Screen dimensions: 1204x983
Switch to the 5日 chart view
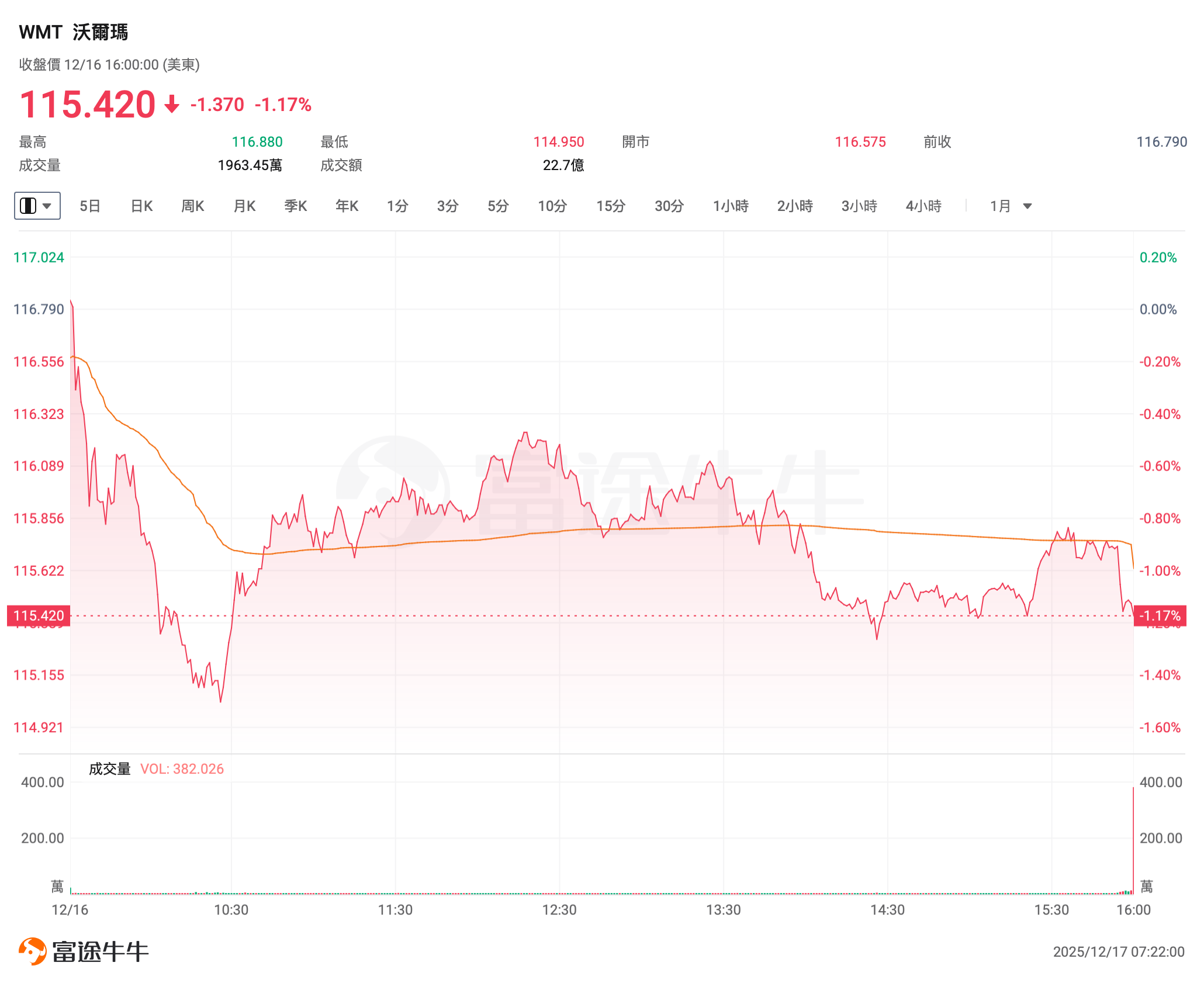coord(90,206)
